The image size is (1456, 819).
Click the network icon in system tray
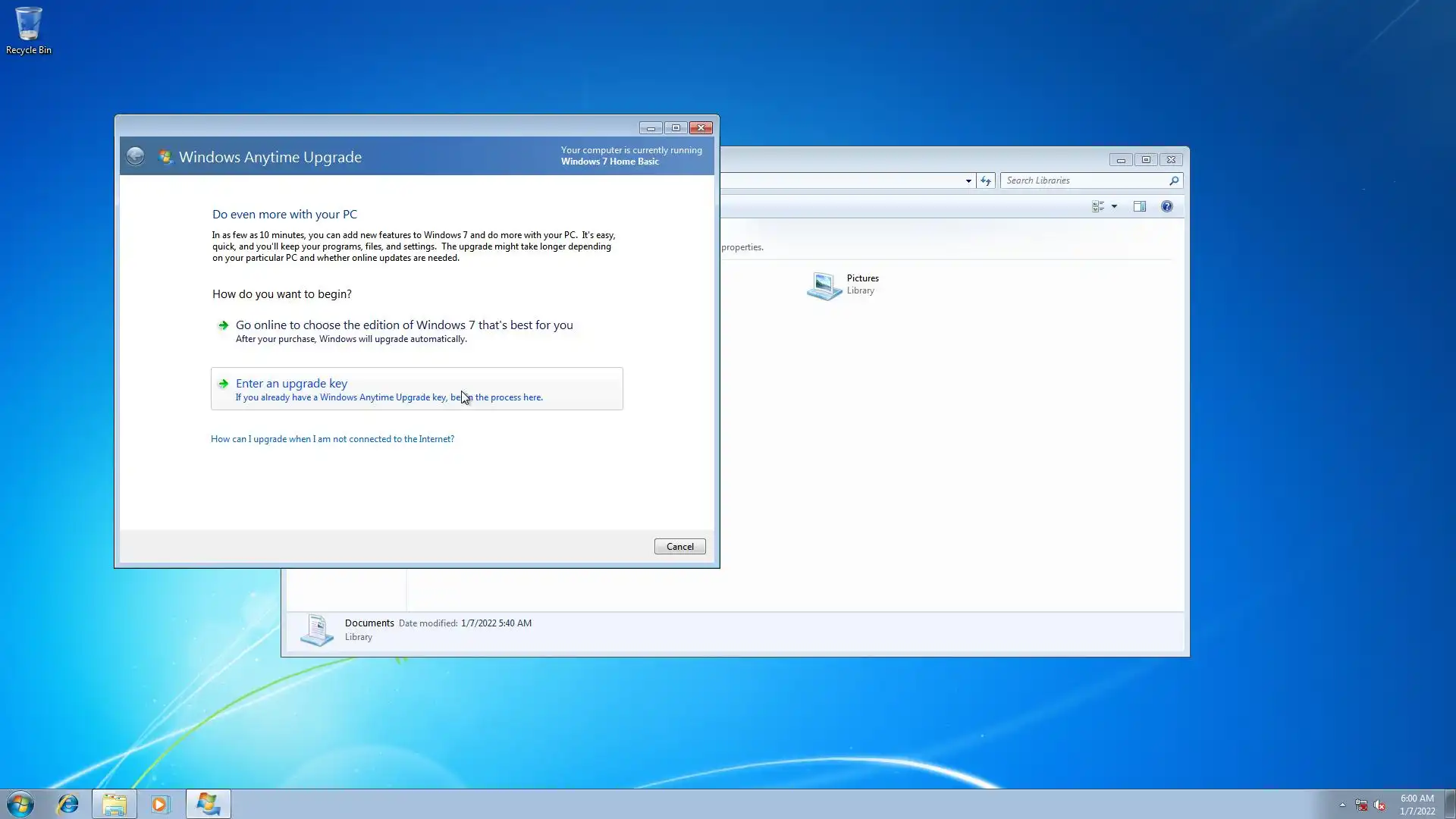(x=1361, y=805)
